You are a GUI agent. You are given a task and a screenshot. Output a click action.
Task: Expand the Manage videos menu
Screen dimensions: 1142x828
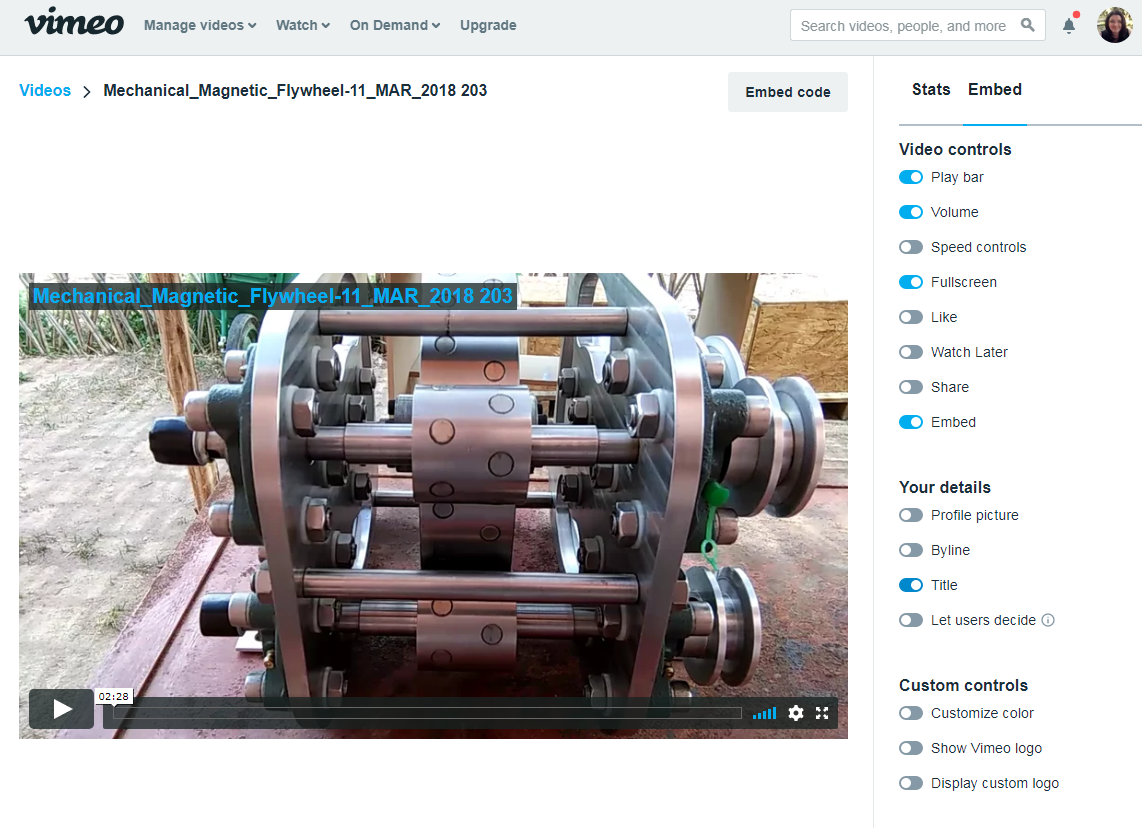(200, 26)
